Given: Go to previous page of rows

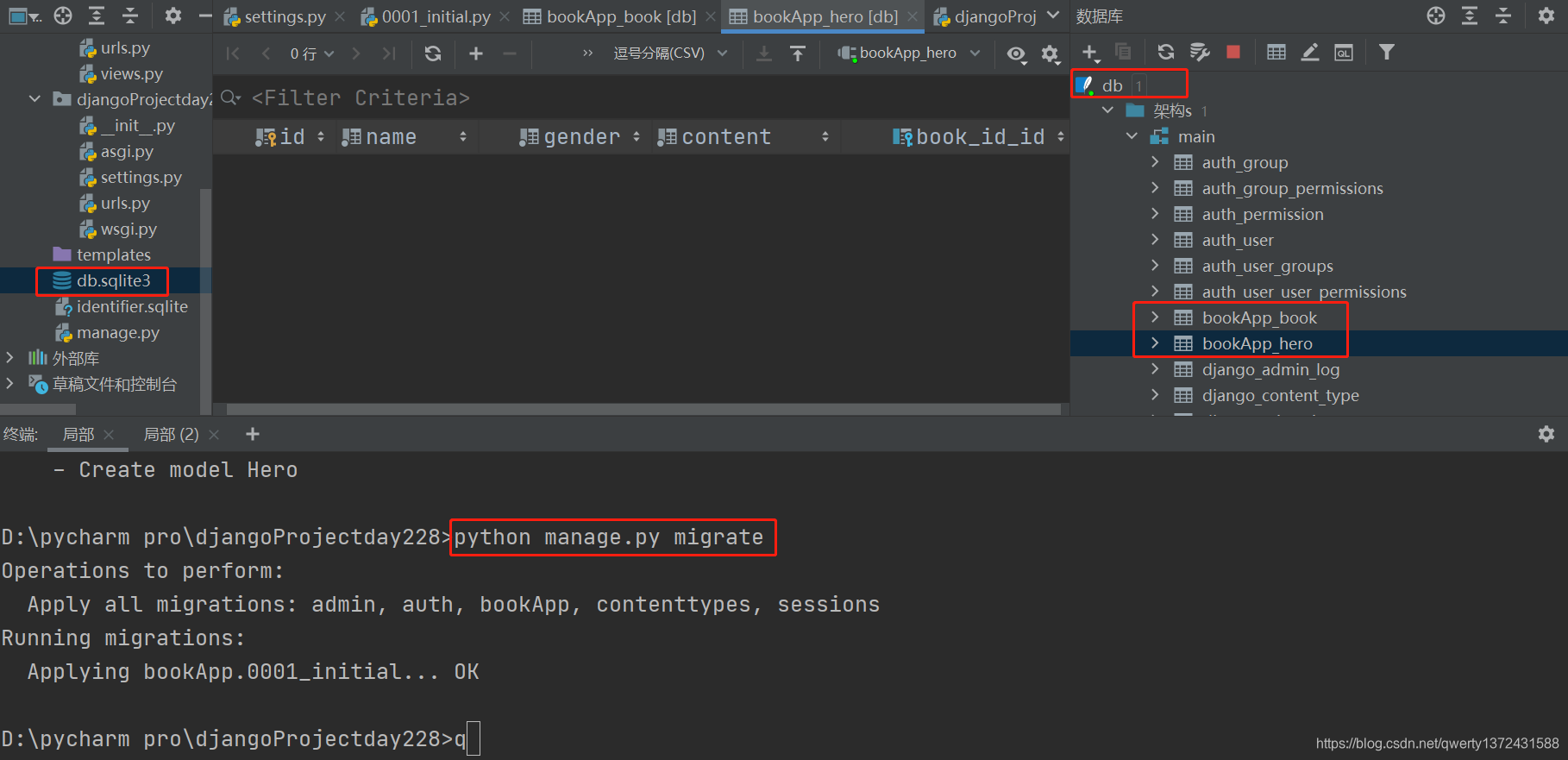Looking at the screenshot, I should pyautogui.click(x=266, y=53).
